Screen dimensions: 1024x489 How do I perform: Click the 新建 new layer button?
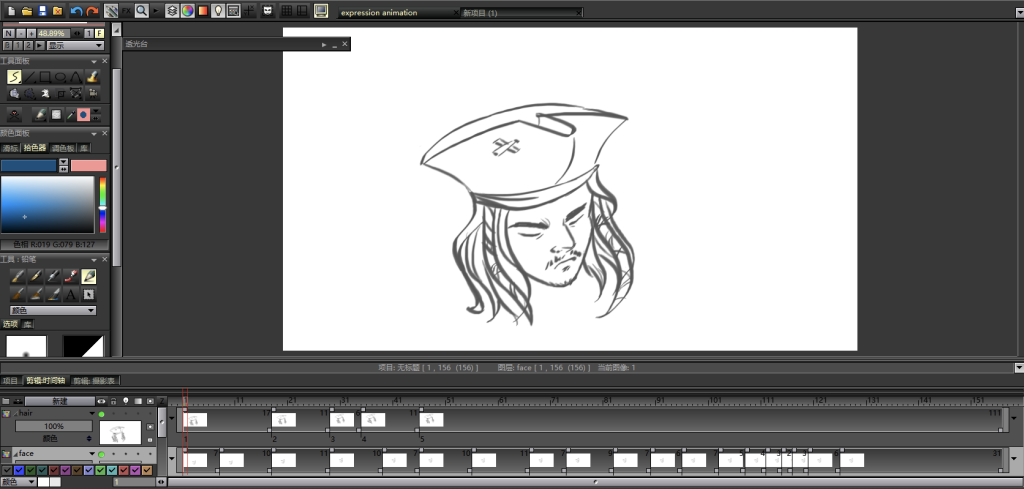59,401
